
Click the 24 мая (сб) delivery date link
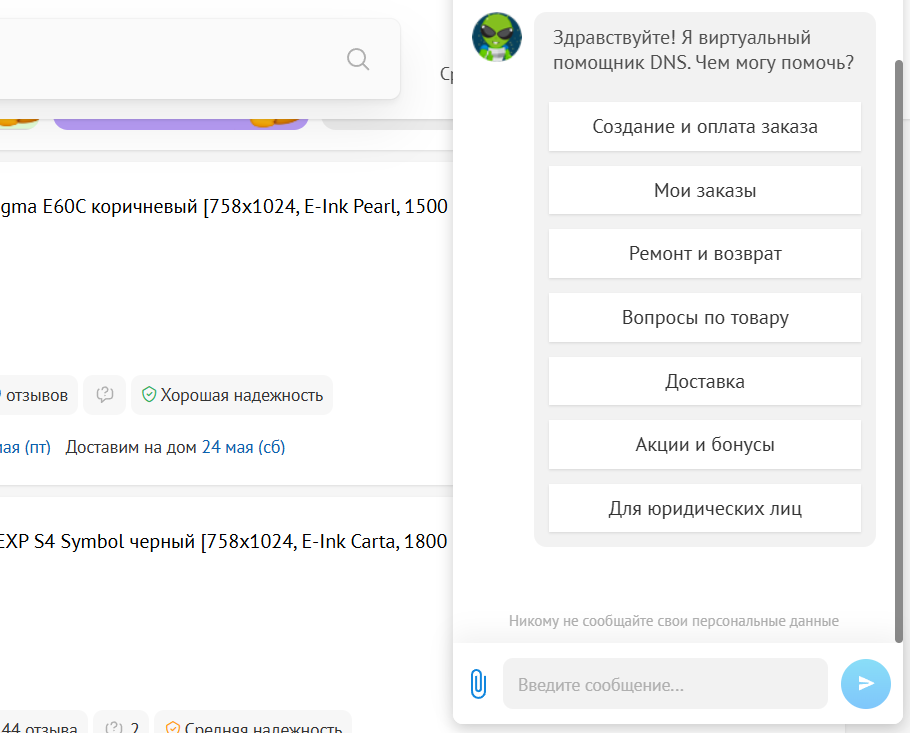[243, 447]
